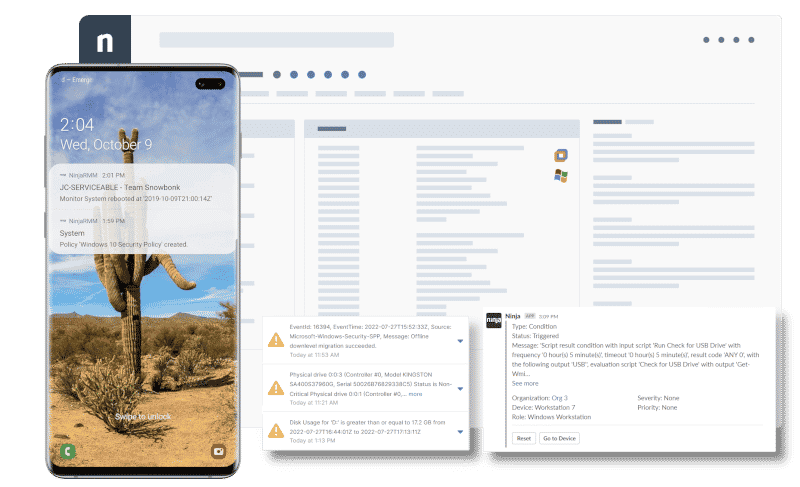Open the System policy created notification
This screenshot has height=487, width=800.
tap(142, 232)
